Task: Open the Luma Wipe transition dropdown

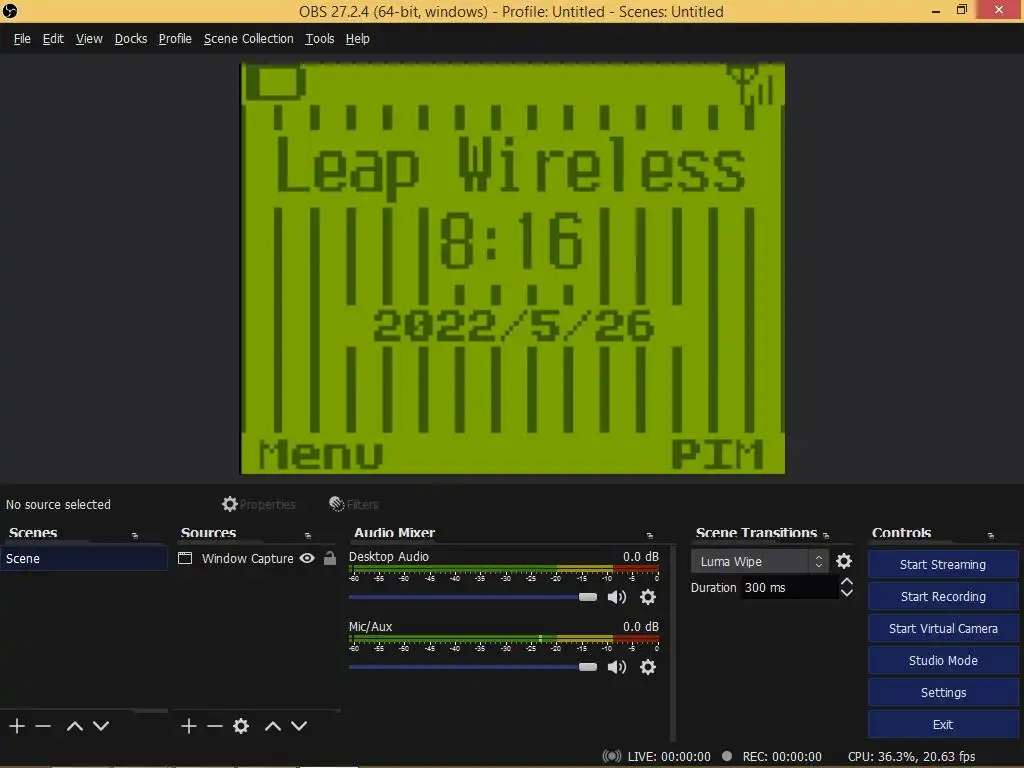Action: pos(760,562)
